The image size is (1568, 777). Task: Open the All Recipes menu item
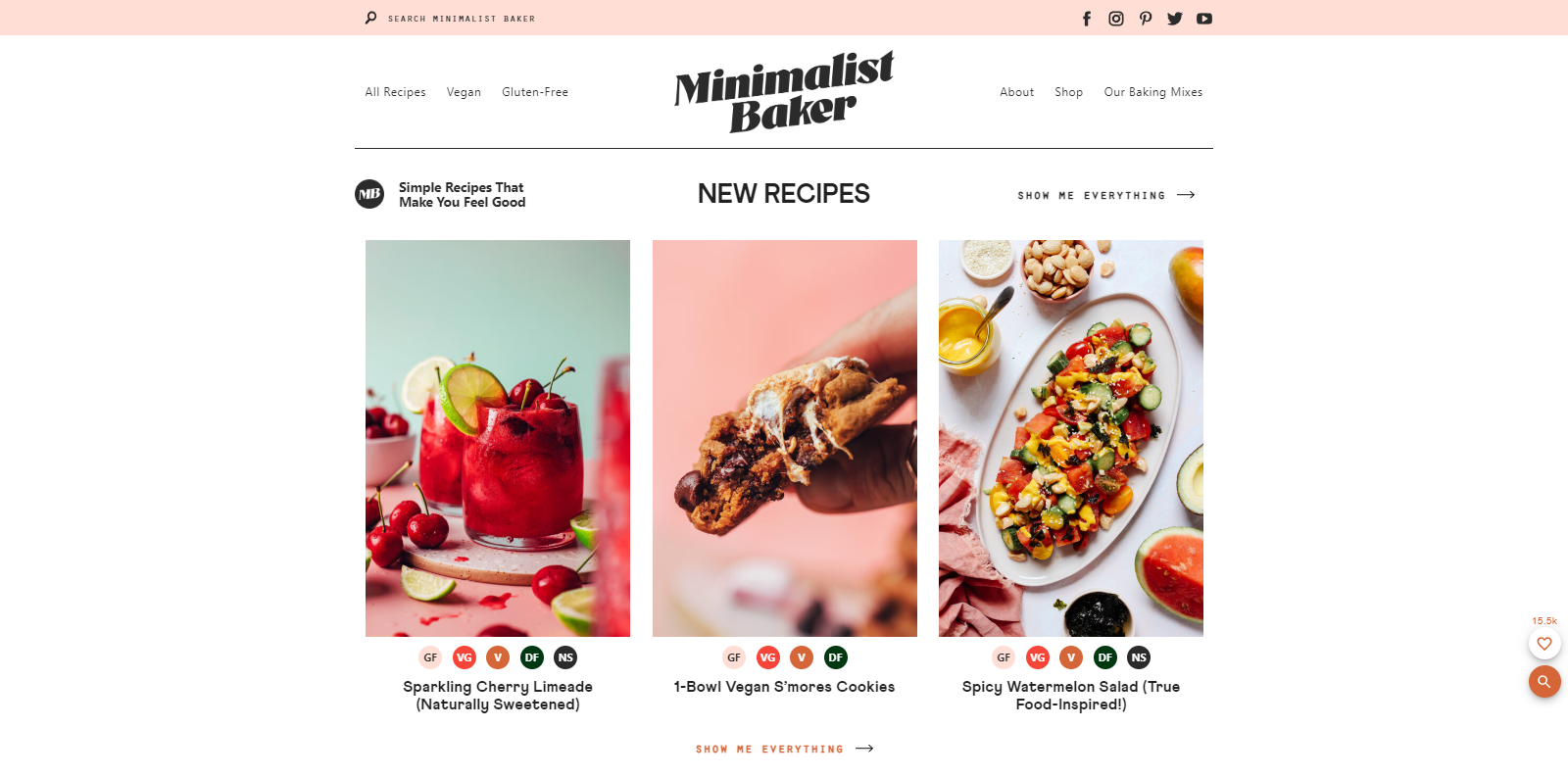(x=396, y=92)
